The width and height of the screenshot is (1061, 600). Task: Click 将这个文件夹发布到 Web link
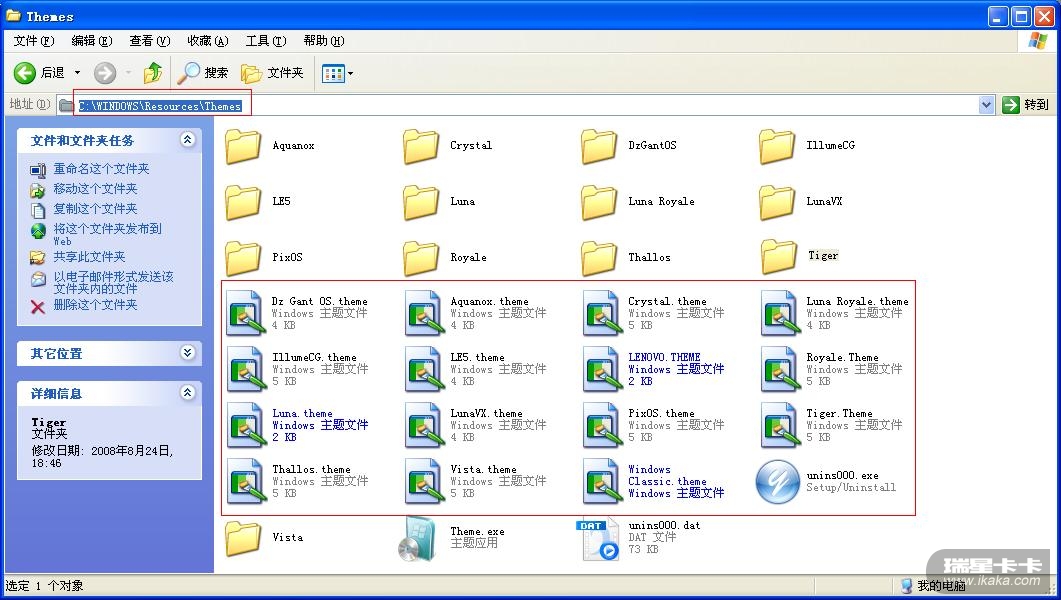108,234
